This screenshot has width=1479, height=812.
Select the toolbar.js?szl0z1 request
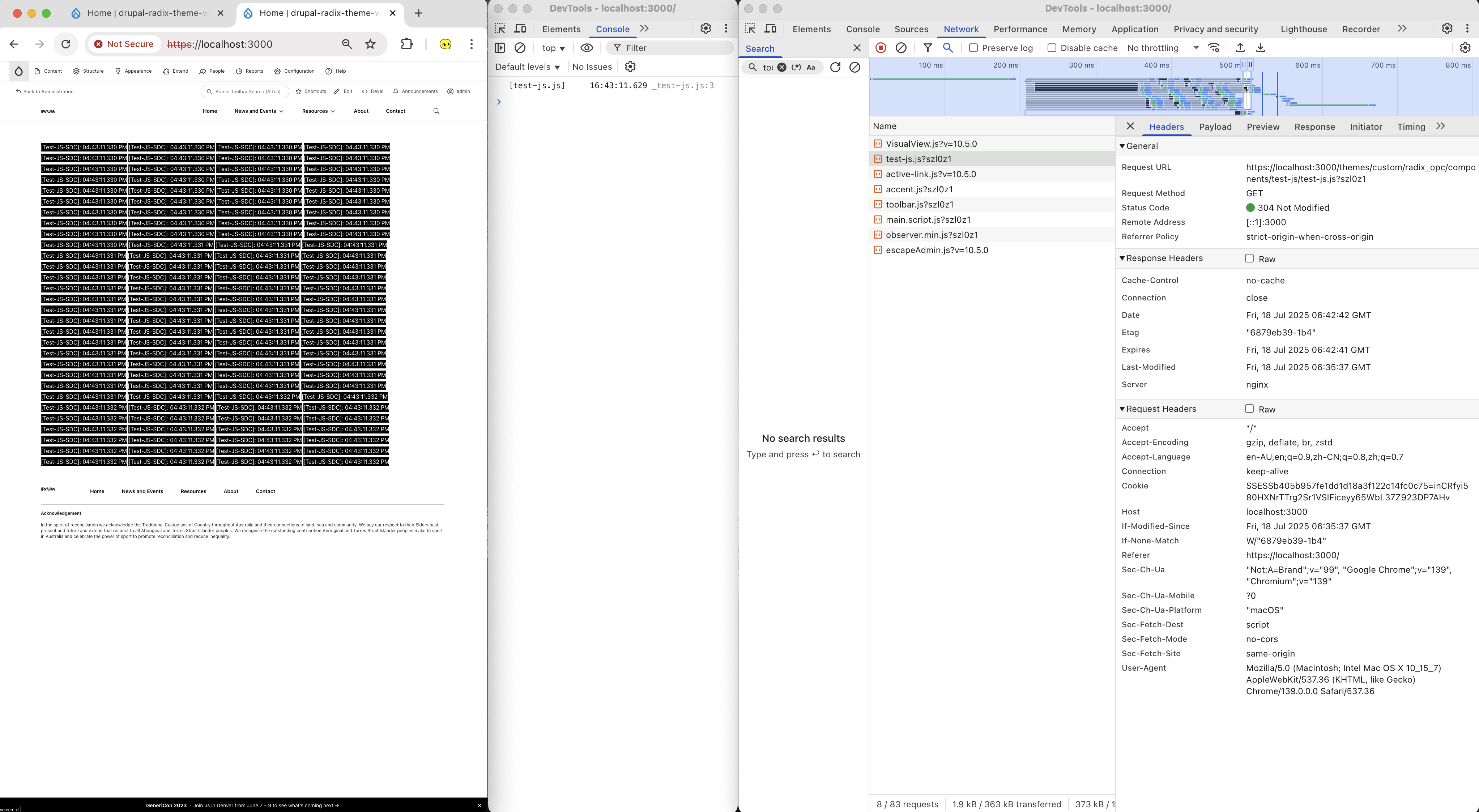pyautogui.click(x=919, y=204)
